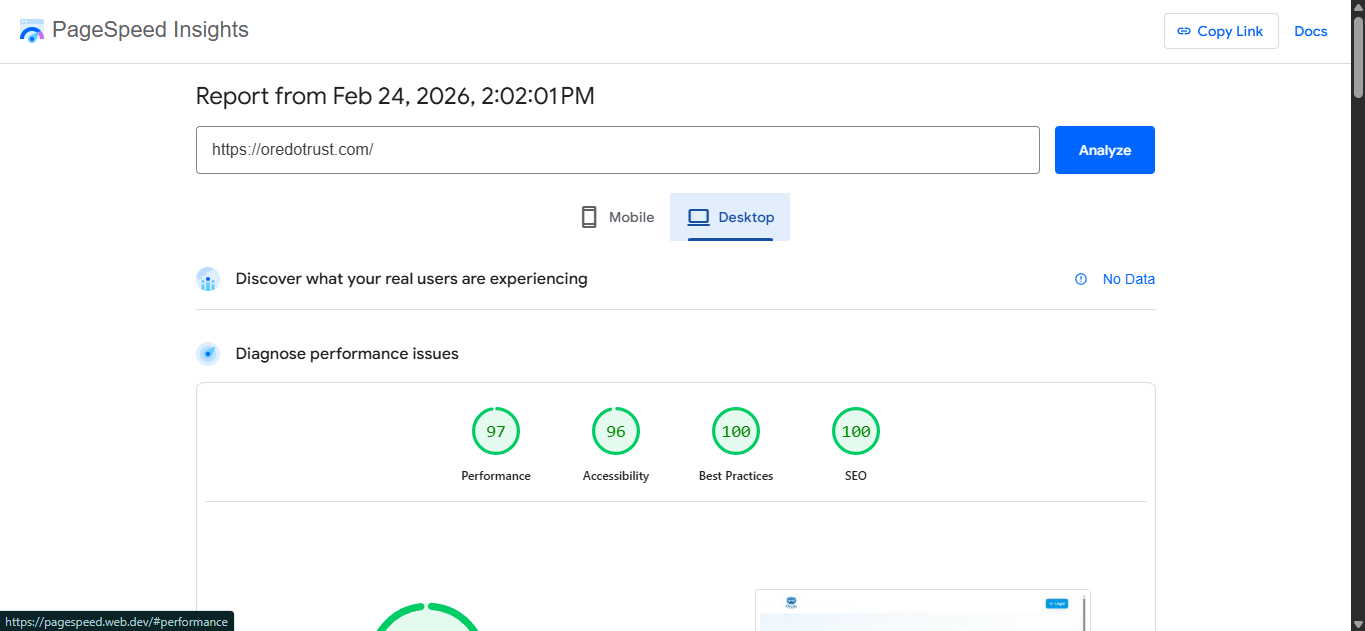Click the Analyze button
This screenshot has height=631, width=1365.
click(x=1105, y=150)
